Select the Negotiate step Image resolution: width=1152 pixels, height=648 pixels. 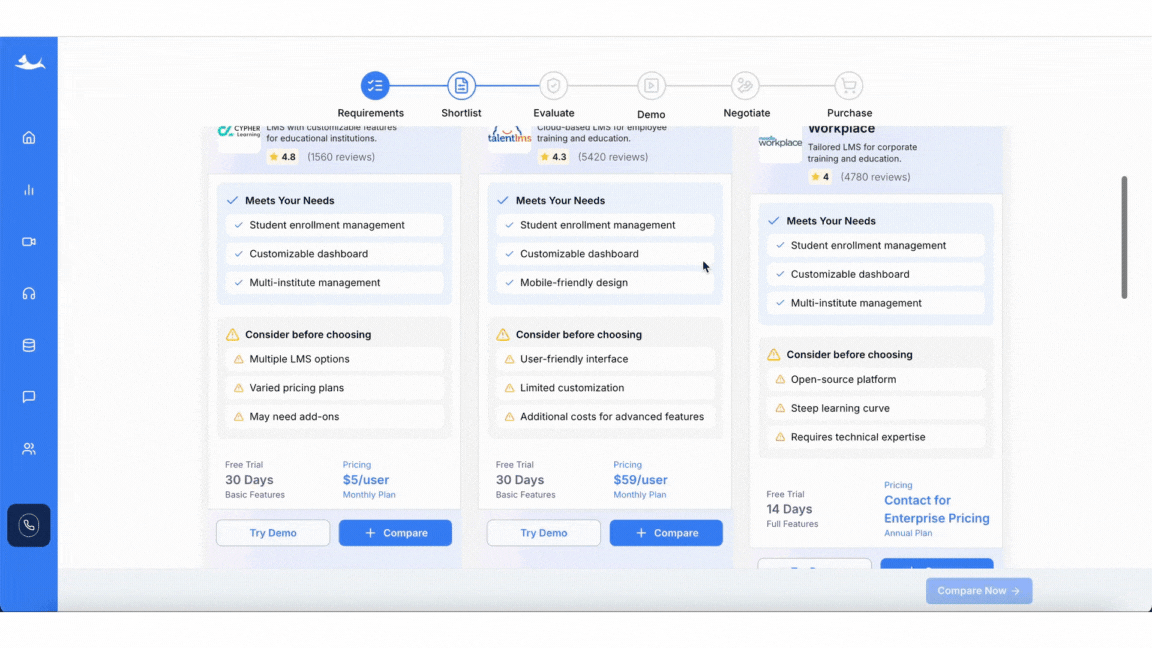click(x=746, y=86)
